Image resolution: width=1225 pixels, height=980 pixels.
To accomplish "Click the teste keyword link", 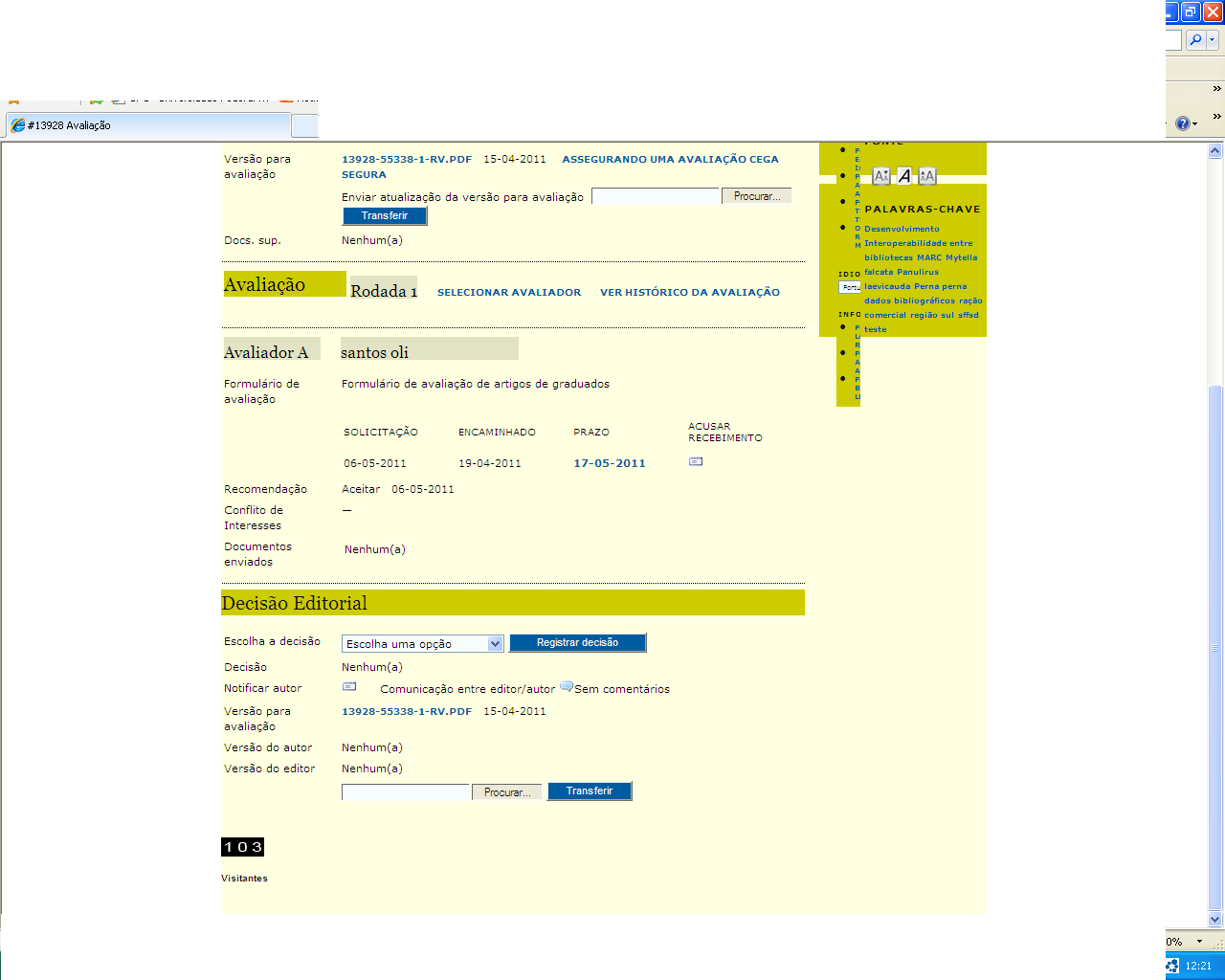I will tap(876, 329).
